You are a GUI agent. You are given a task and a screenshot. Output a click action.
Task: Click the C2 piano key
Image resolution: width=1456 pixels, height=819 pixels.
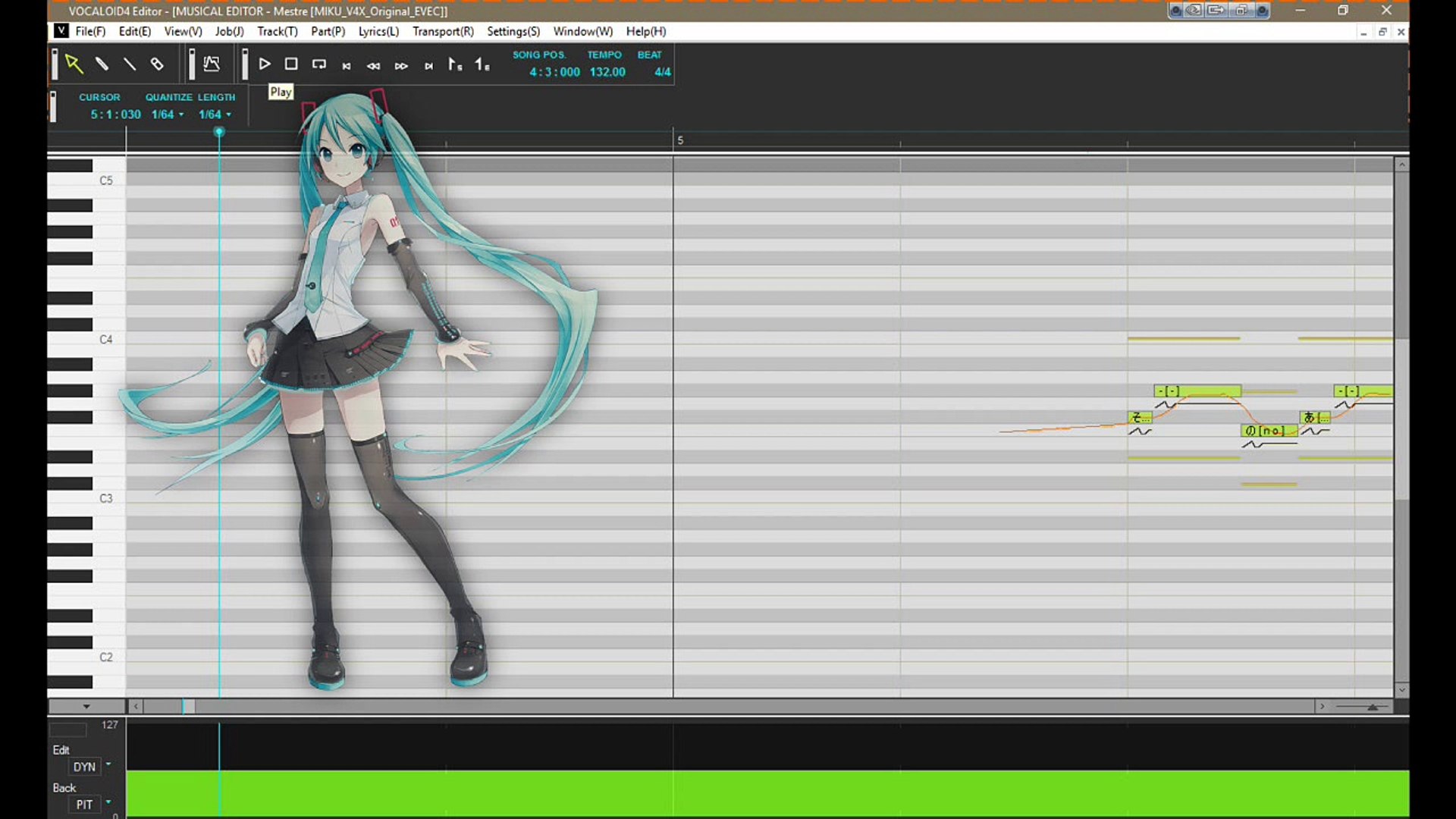86,657
